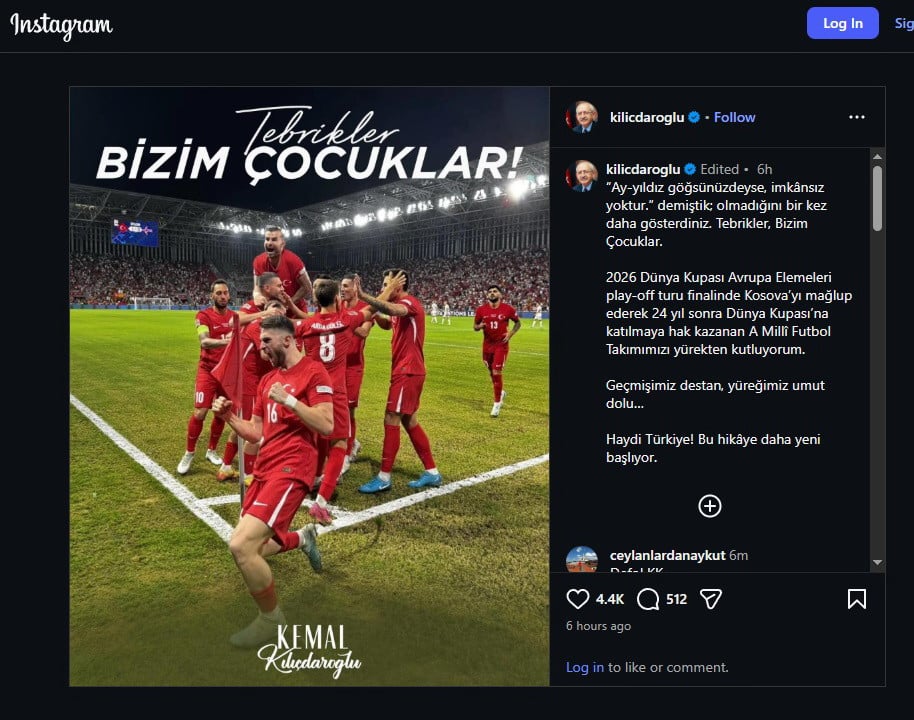Open the three-dot more options menu
This screenshot has height=720, width=914.
tap(856, 117)
